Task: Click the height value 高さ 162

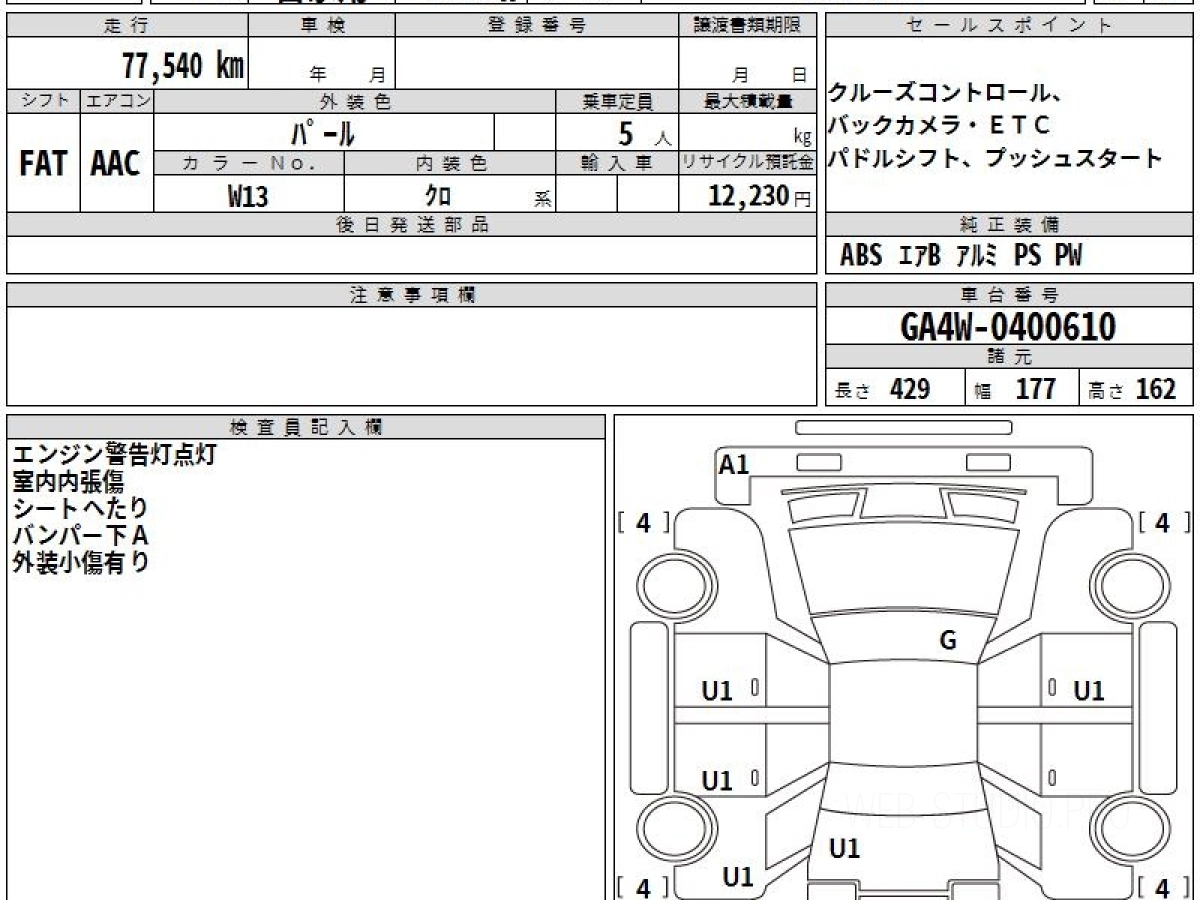Action: [x=1133, y=389]
